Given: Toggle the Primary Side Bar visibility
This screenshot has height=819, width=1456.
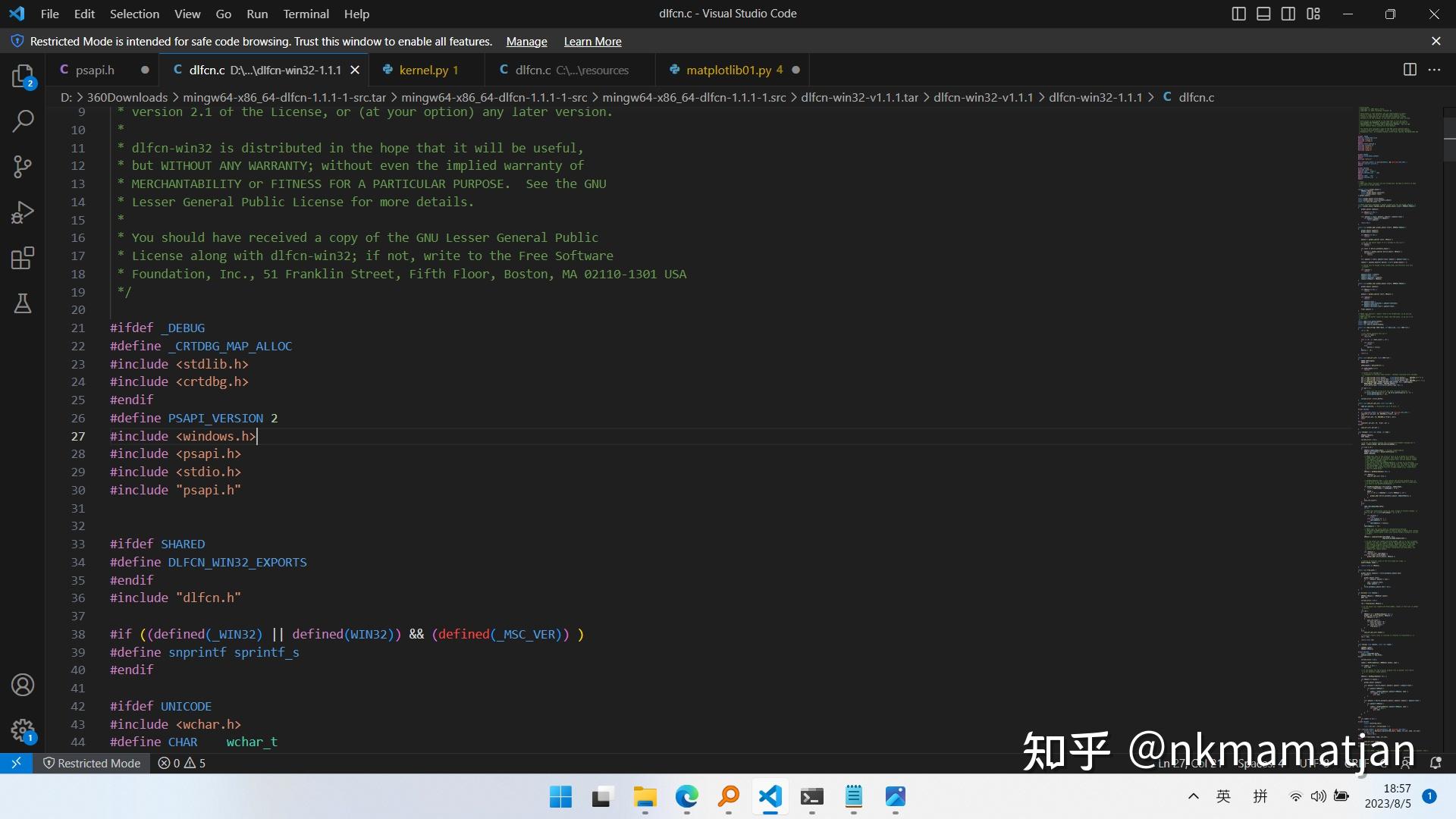Looking at the screenshot, I should [x=1239, y=13].
